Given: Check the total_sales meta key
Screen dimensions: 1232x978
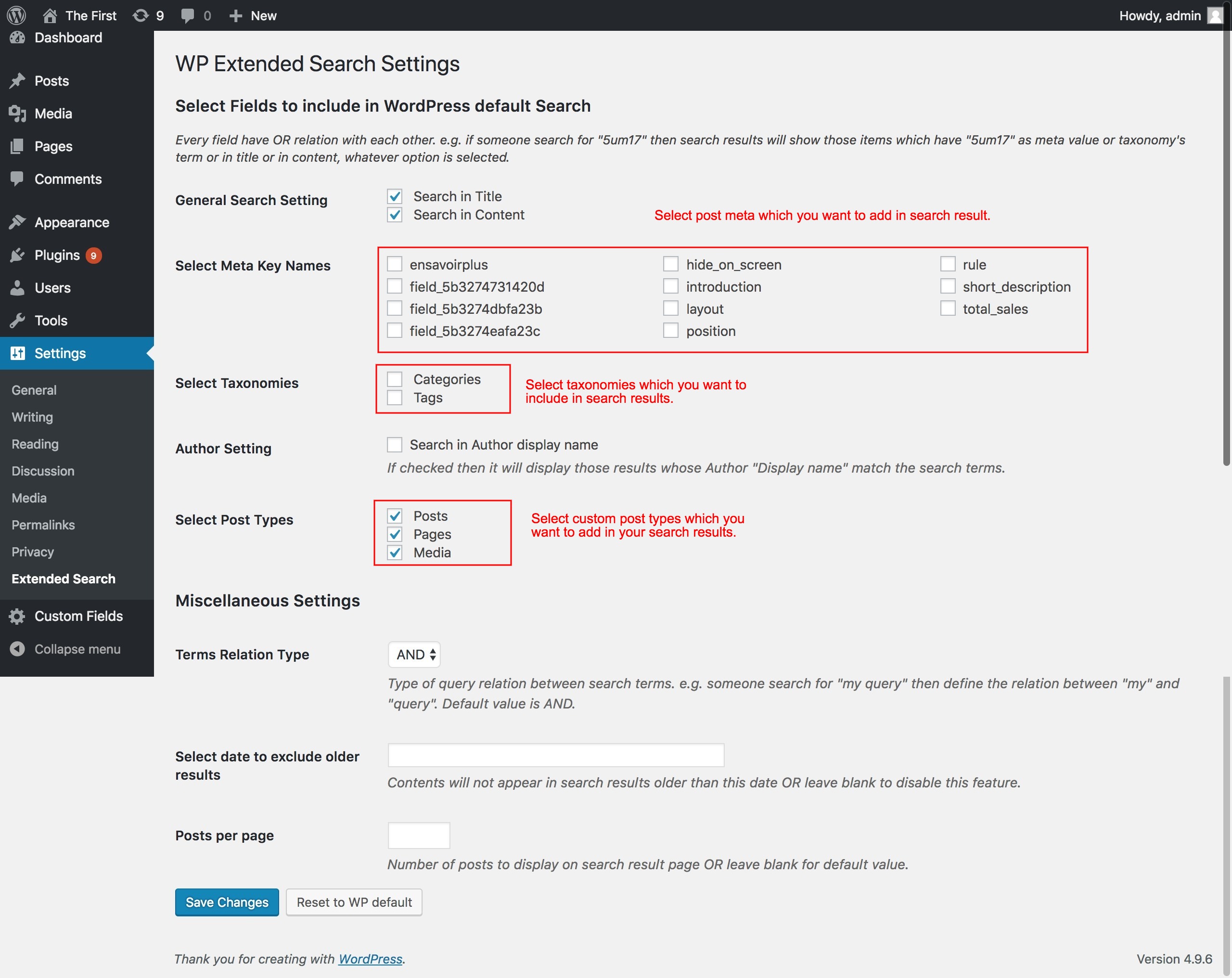Looking at the screenshot, I should click(948, 309).
